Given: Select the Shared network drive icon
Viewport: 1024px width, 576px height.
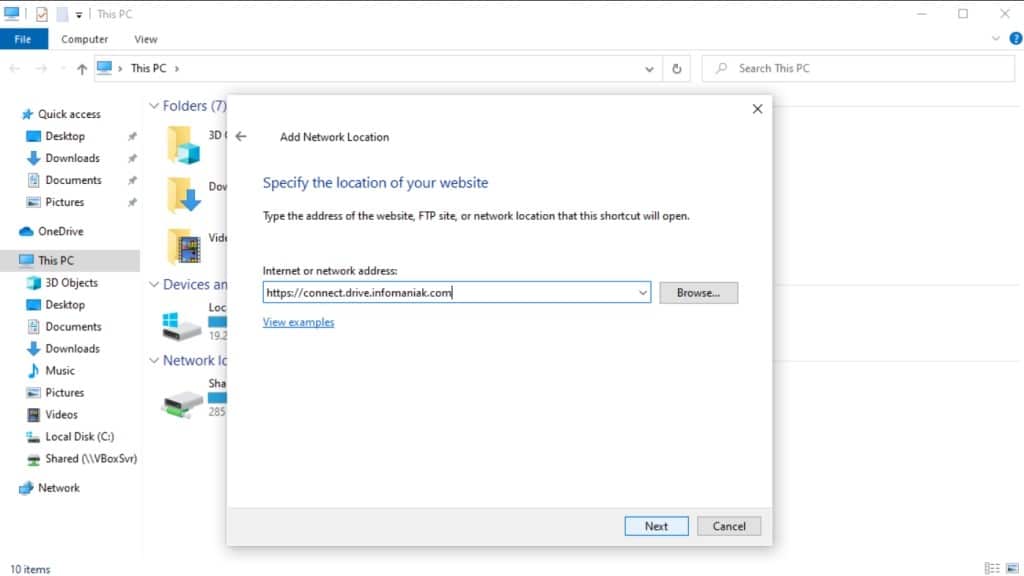Looking at the screenshot, I should point(182,403).
